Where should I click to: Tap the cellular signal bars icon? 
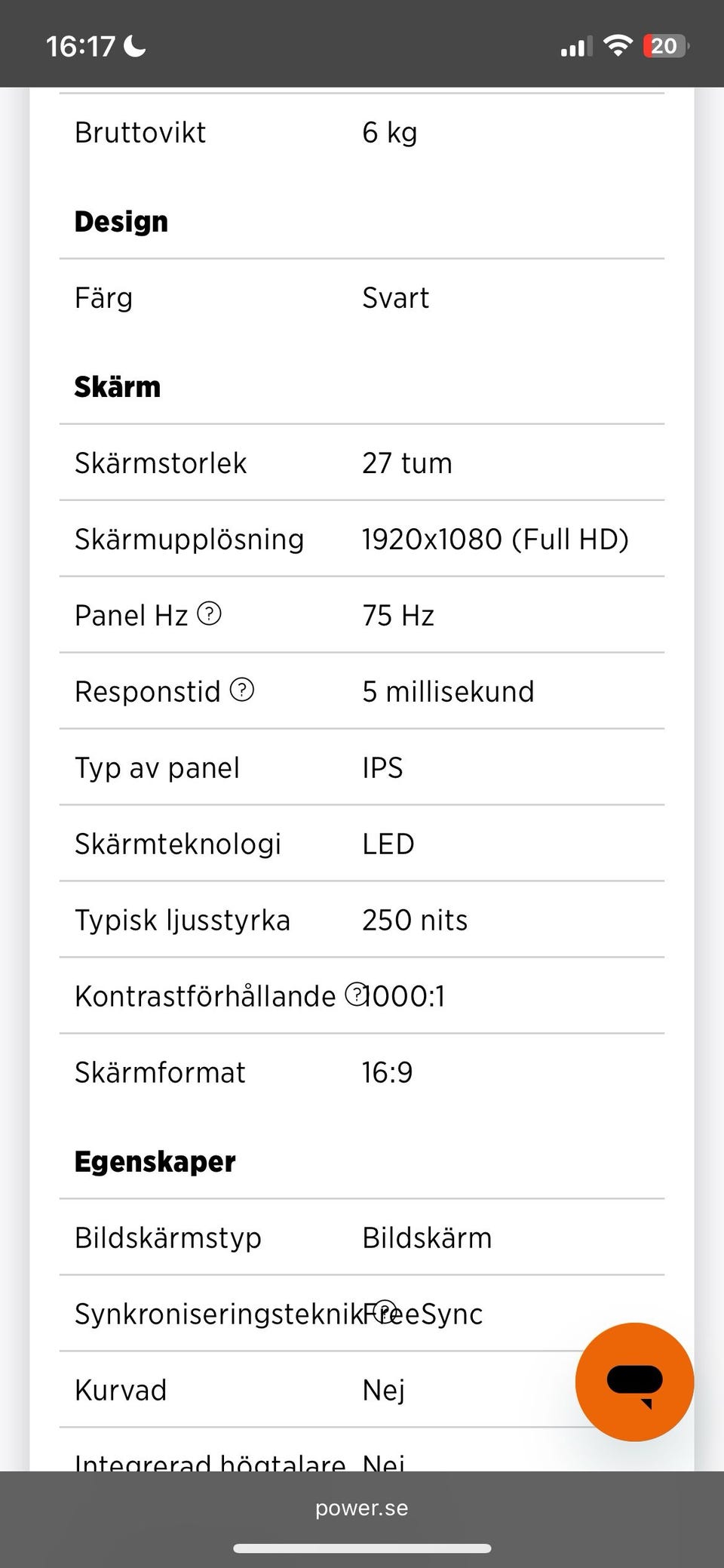pyautogui.click(x=576, y=47)
